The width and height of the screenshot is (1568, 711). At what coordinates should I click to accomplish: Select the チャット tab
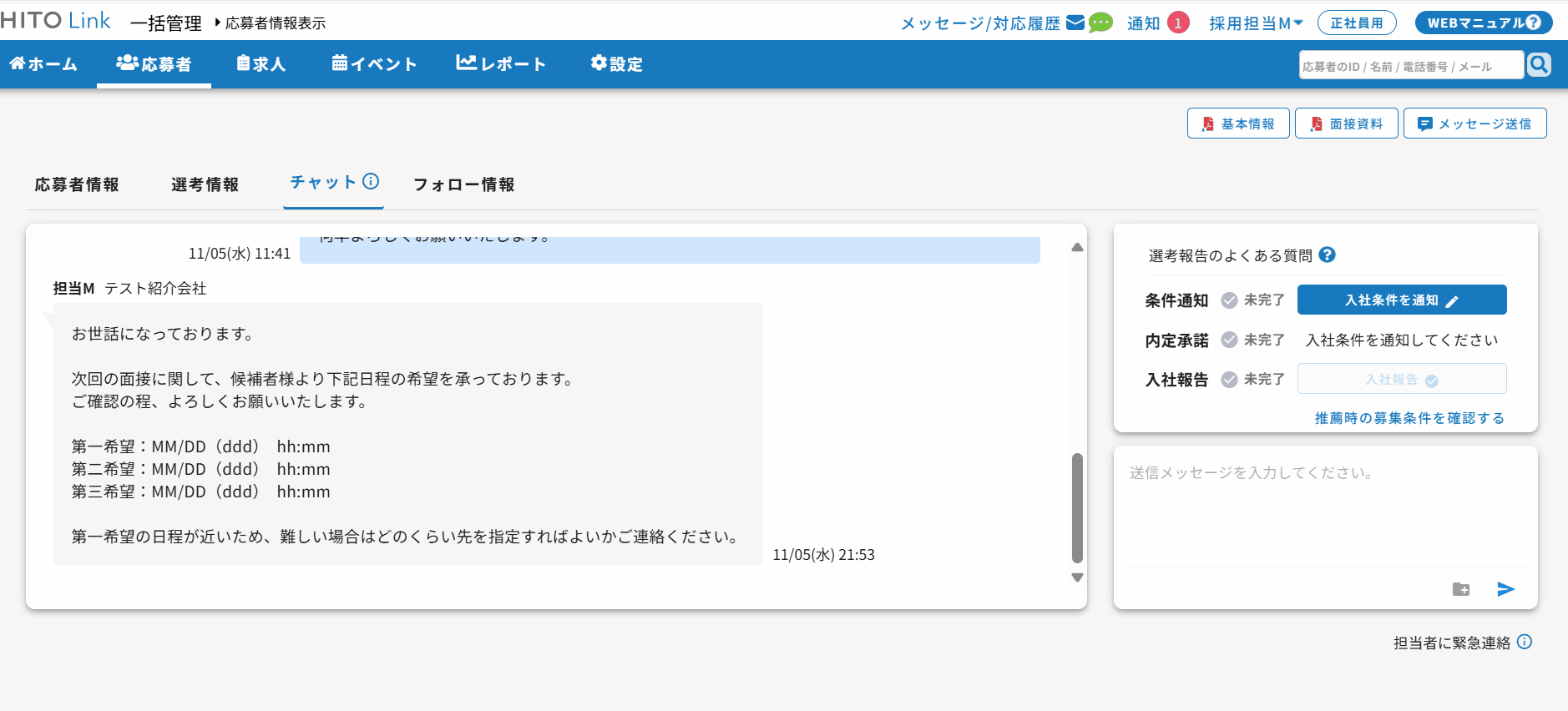click(324, 182)
